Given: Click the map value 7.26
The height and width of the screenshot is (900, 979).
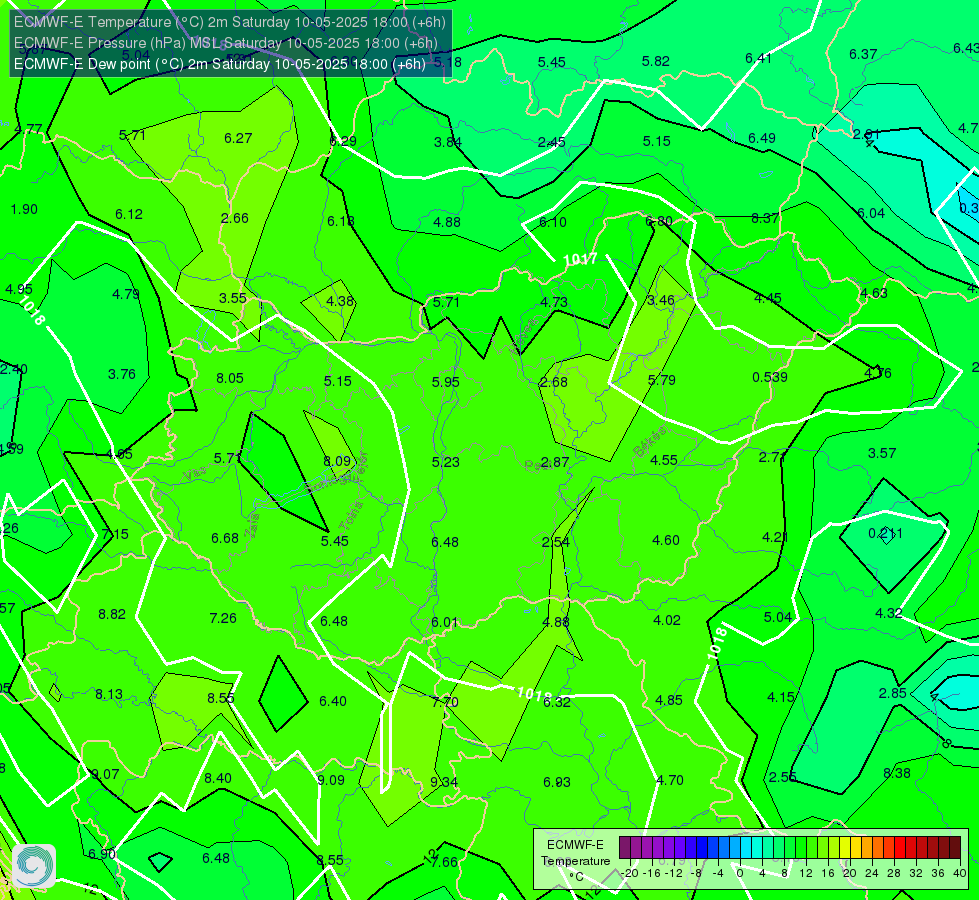Looking at the screenshot, I should click(223, 618).
